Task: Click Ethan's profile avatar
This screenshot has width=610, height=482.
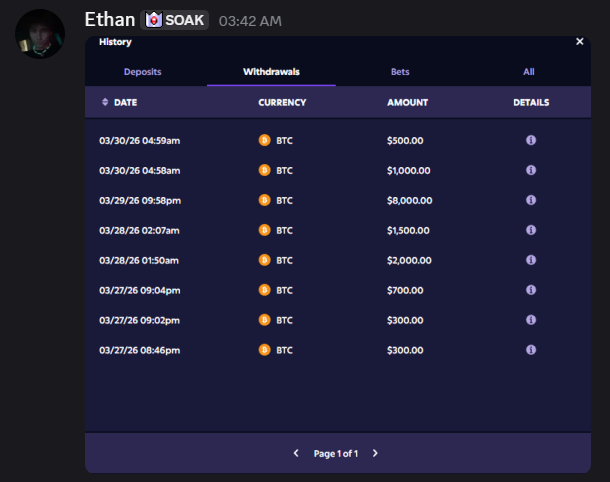Action: click(40, 34)
